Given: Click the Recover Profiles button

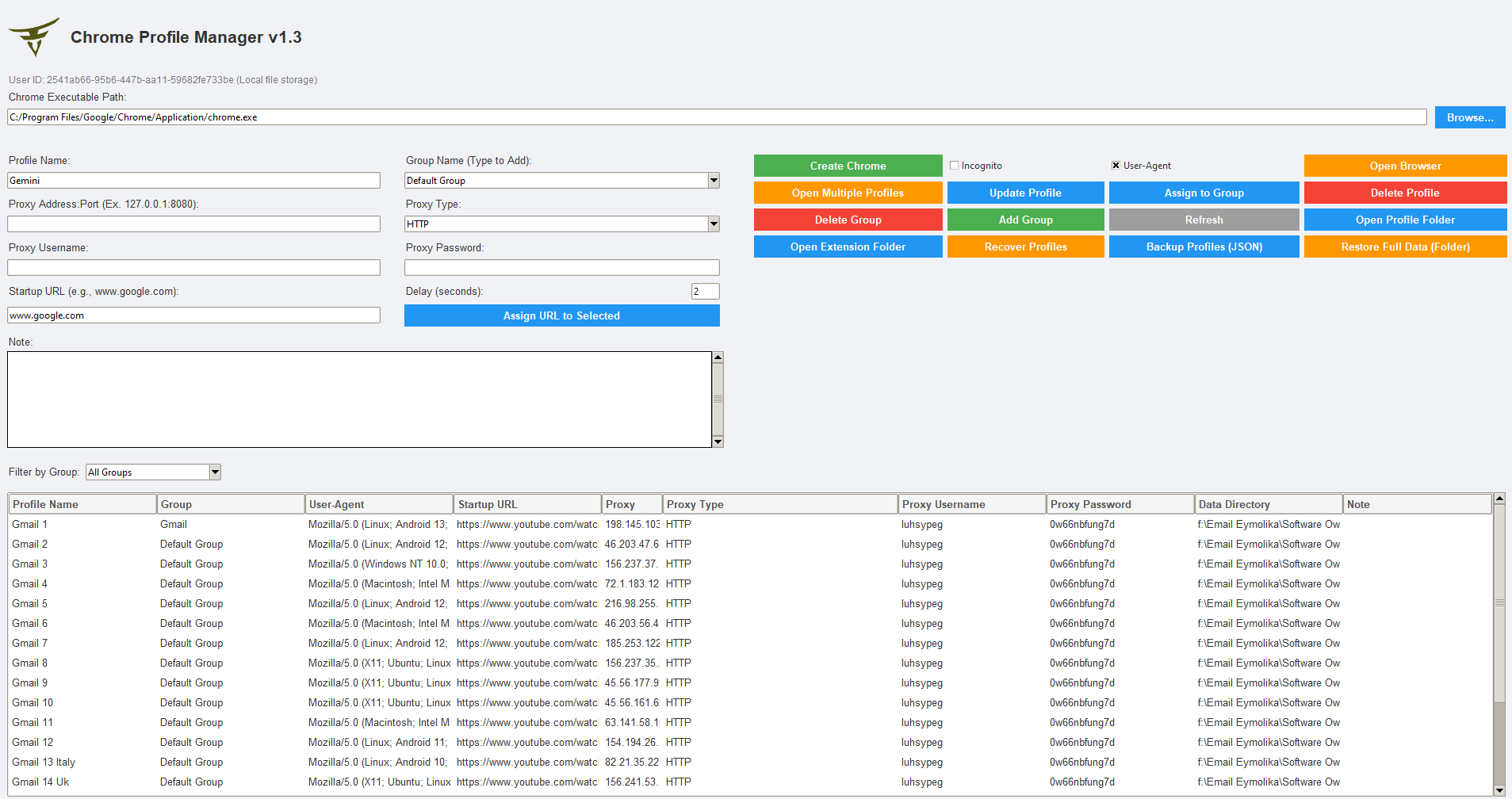Looking at the screenshot, I should click(x=1025, y=247).
